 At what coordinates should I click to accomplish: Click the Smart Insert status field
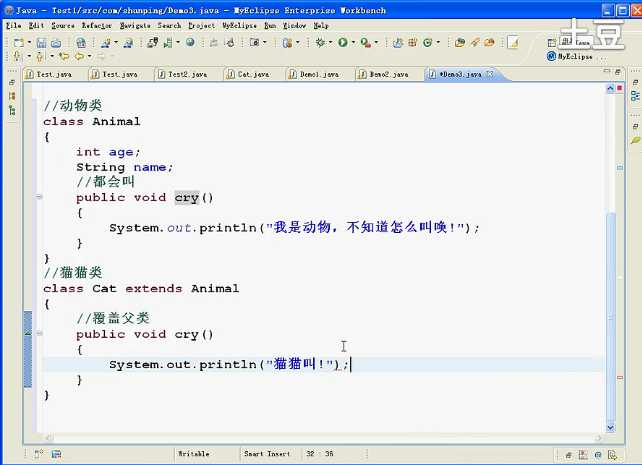coord(267,454)
